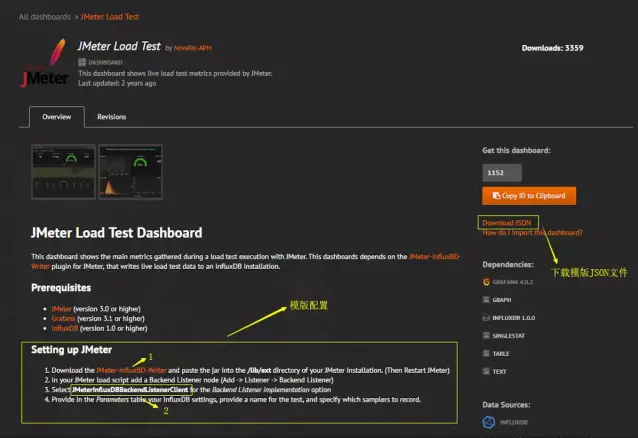Image resolution: width=638 pixels, height=438 pixels.
Task: Click the JMeter Load Test breadcrumb
Action: coord(109,17)
